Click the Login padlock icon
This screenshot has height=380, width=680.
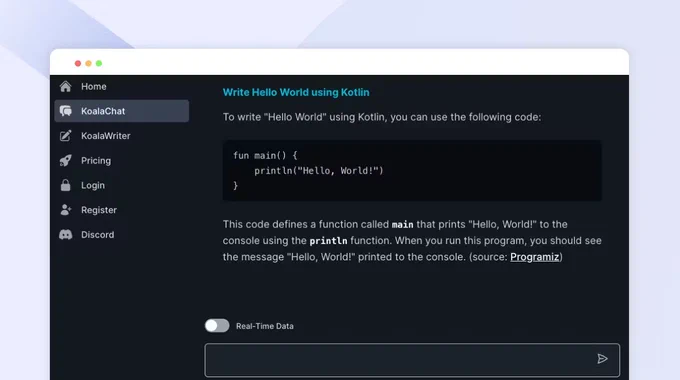[65, 185]
